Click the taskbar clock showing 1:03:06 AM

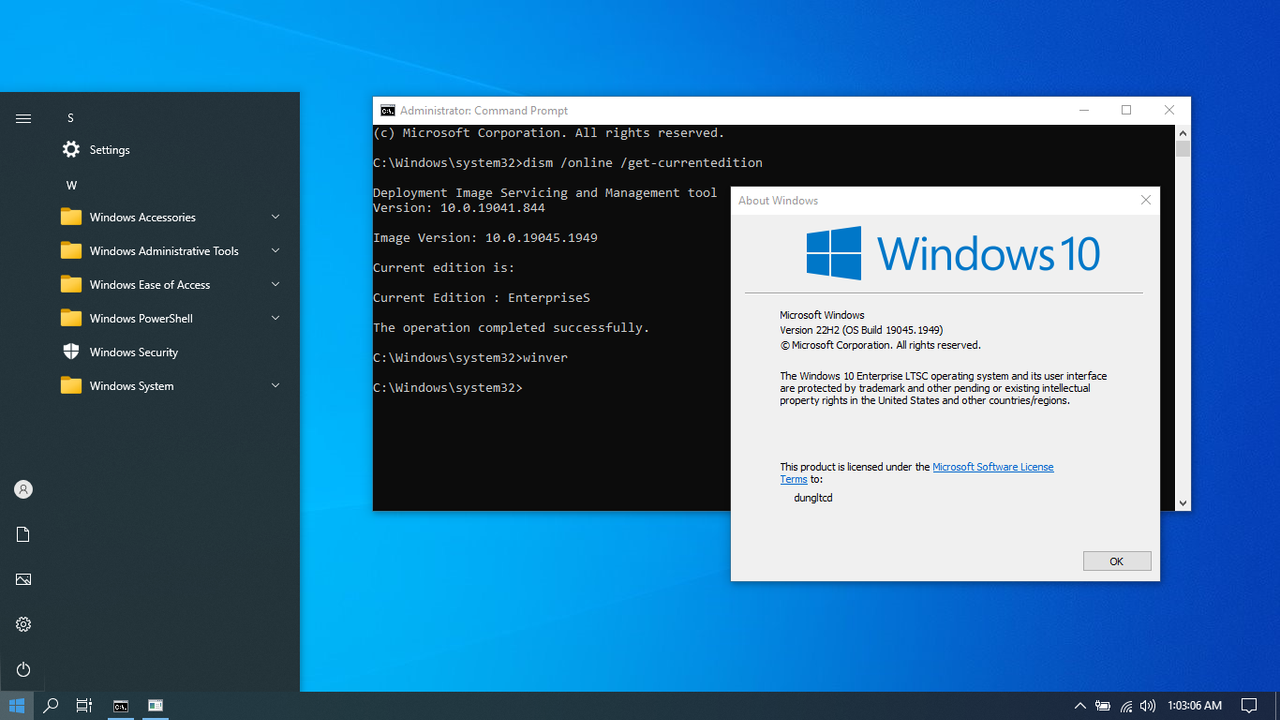1195,706
